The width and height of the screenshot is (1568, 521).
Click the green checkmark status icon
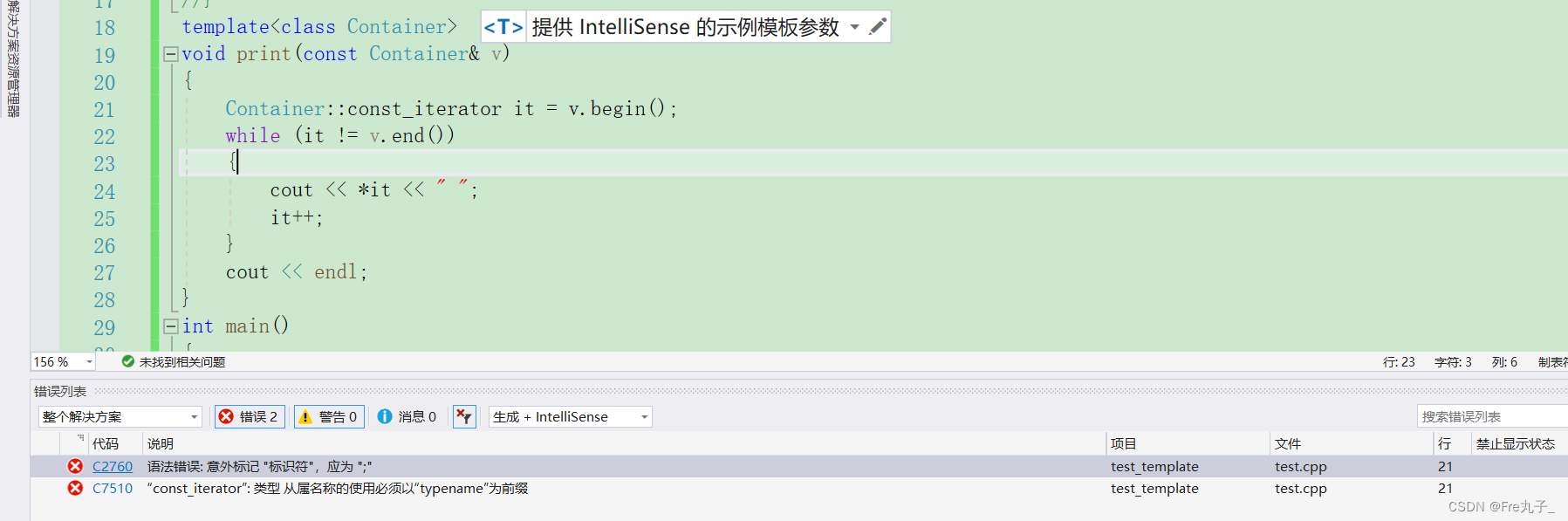click(x=127, y=361)
